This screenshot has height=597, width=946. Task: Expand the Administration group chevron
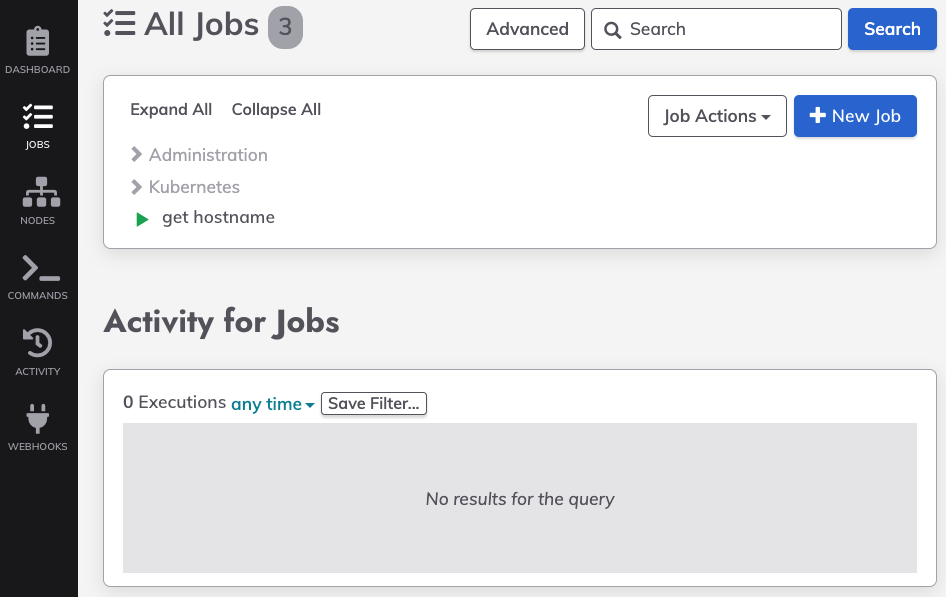136,155
